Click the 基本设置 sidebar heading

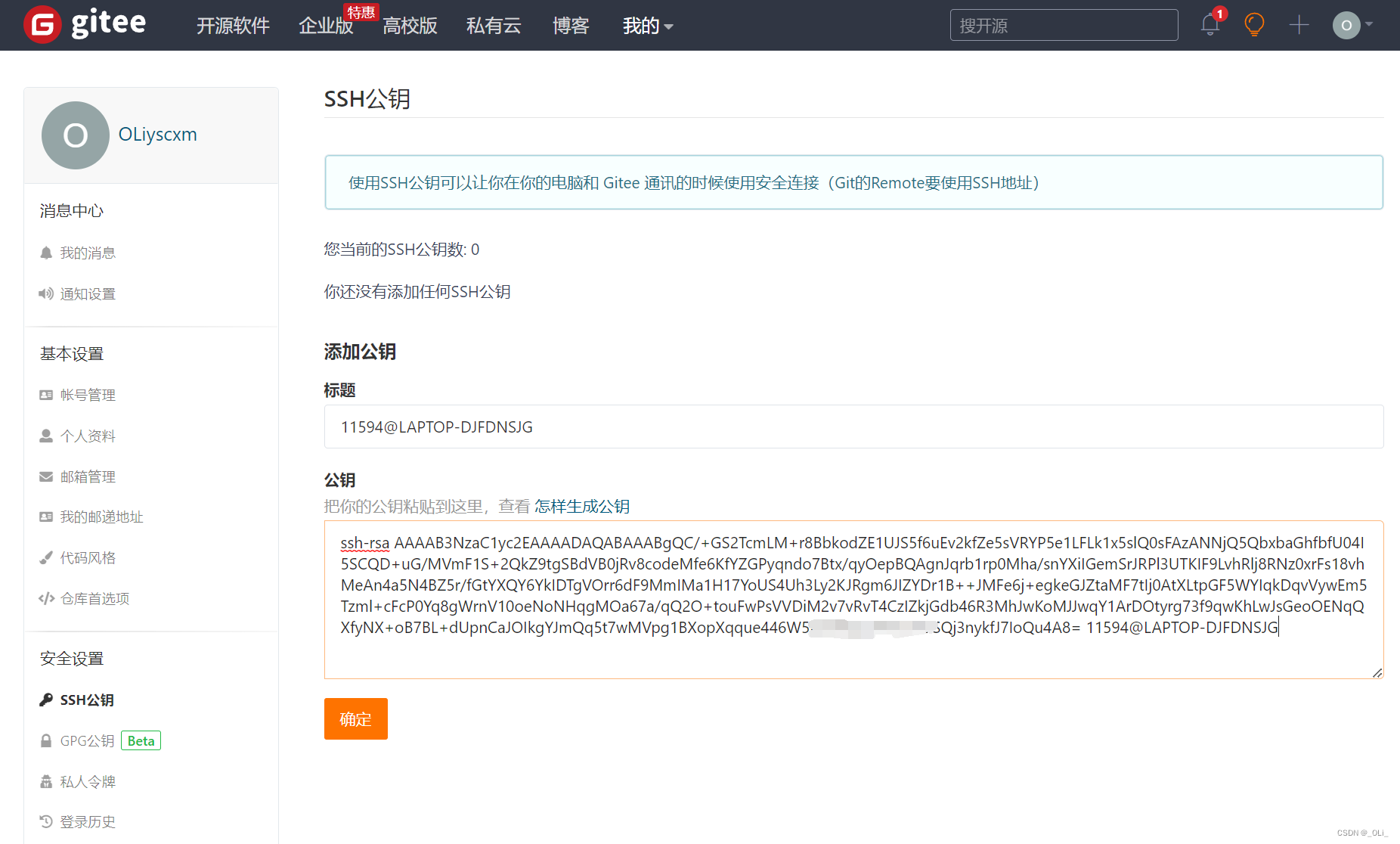pos(72,353)
